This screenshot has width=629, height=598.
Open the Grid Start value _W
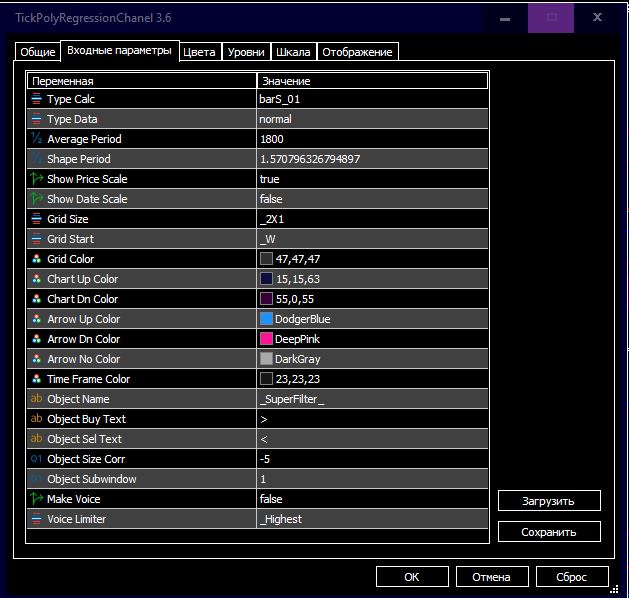coord(372,239)
